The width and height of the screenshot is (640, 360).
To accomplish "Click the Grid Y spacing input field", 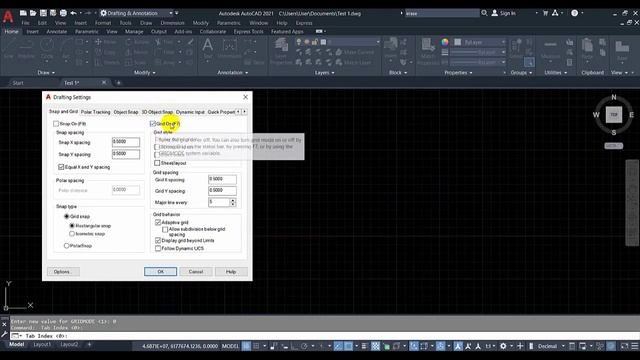I will [x=222, y=191].
